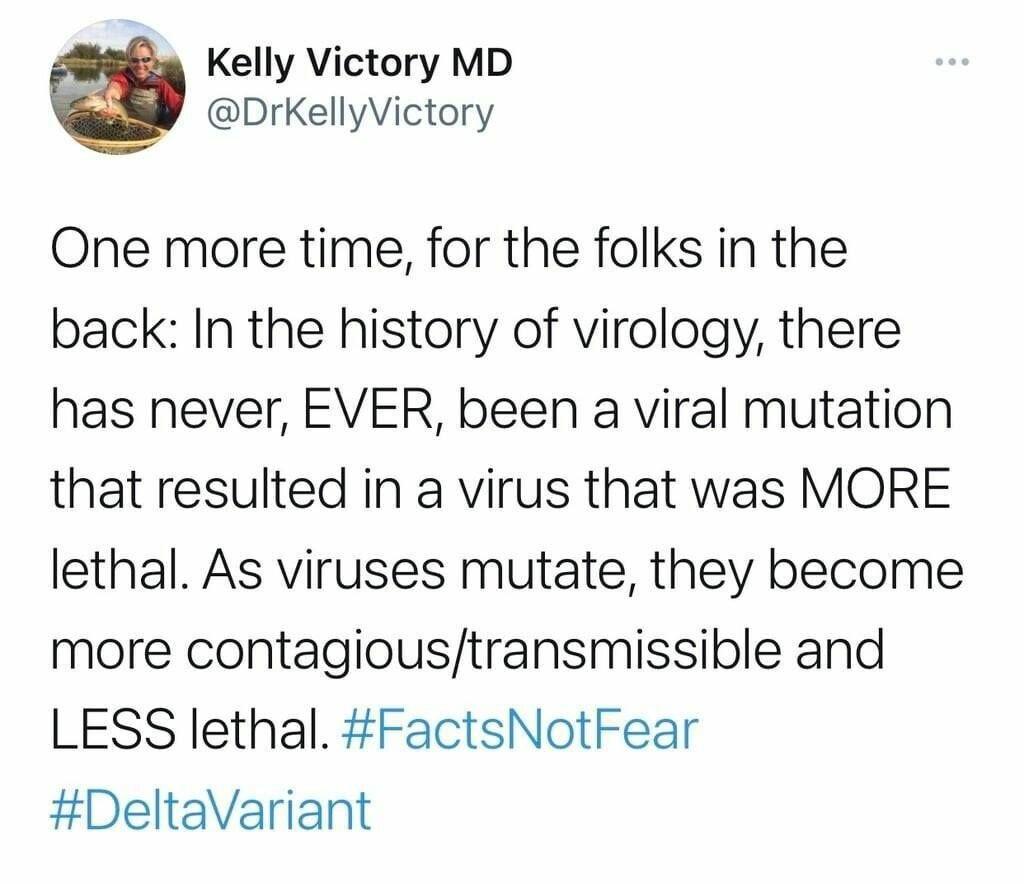Click the word history in tweet
This screenshot has width=1024, height=884.
click(x=417, y=332)
